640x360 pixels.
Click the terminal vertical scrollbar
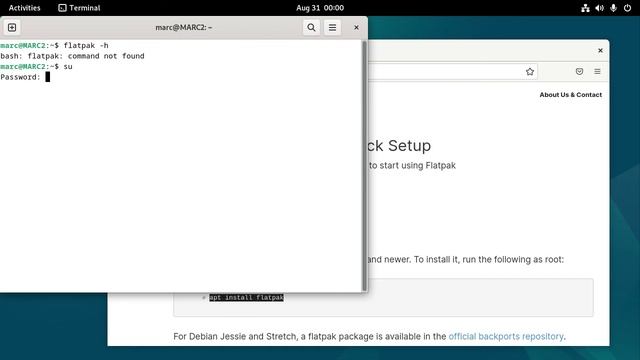364,165
